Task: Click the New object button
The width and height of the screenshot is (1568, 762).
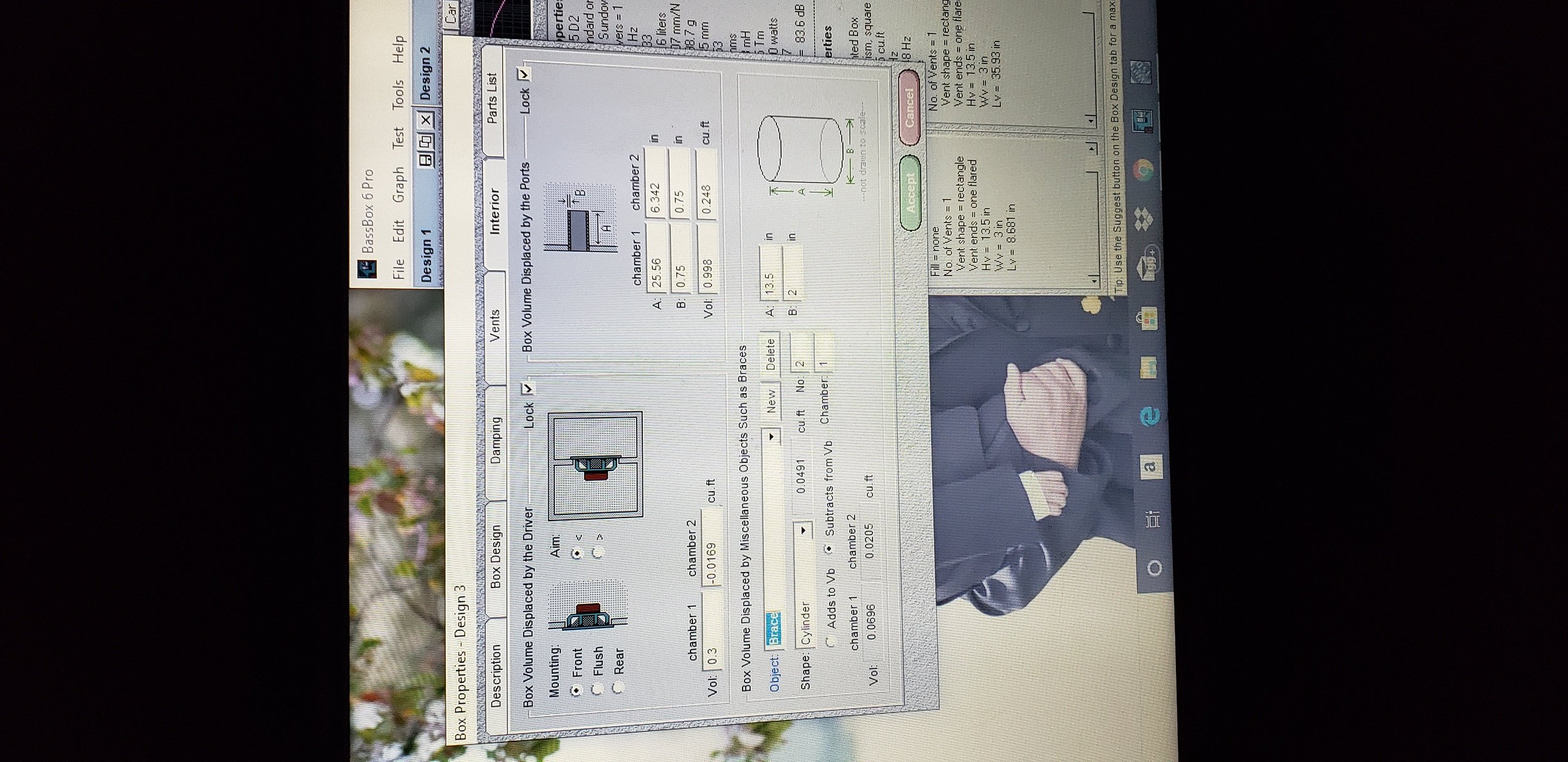Action: 770,401
